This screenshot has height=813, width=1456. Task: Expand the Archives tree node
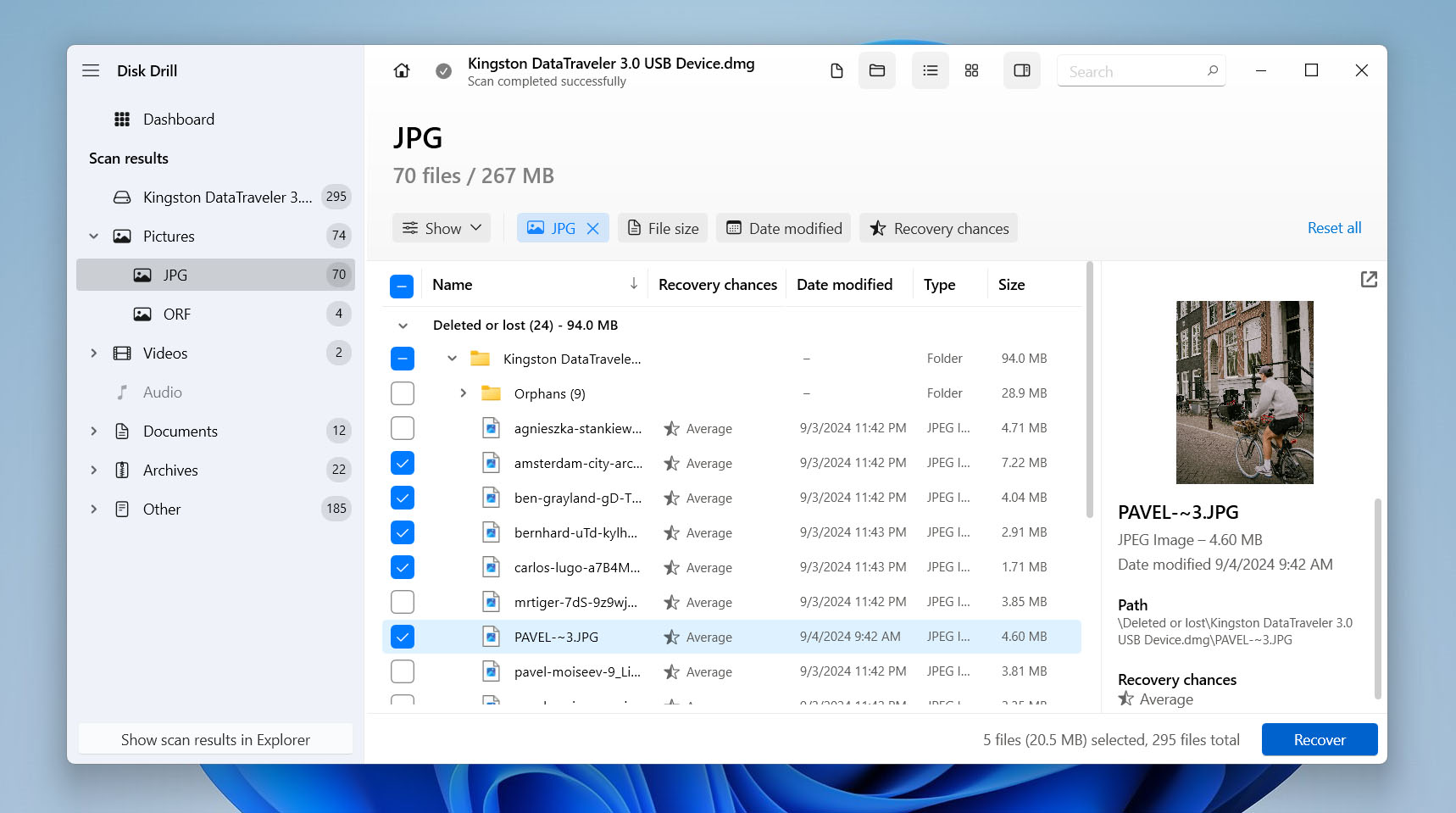tap(94, 471)
